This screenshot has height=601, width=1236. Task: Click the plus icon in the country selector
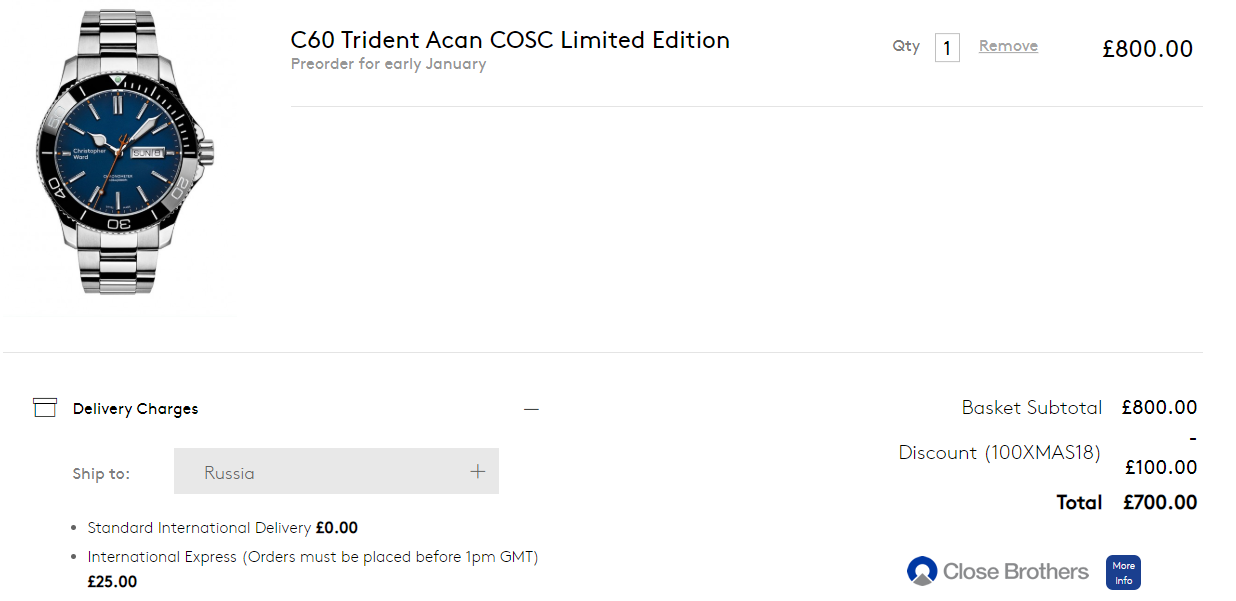478,472
